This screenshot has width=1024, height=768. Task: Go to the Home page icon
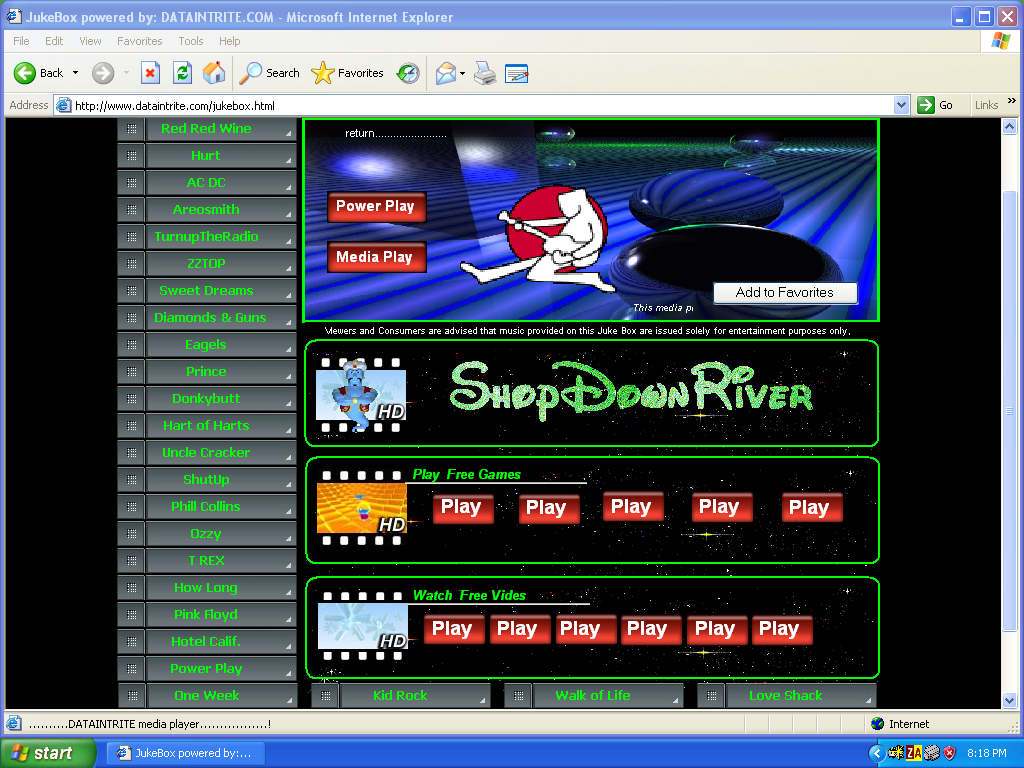tap(214, 73)
